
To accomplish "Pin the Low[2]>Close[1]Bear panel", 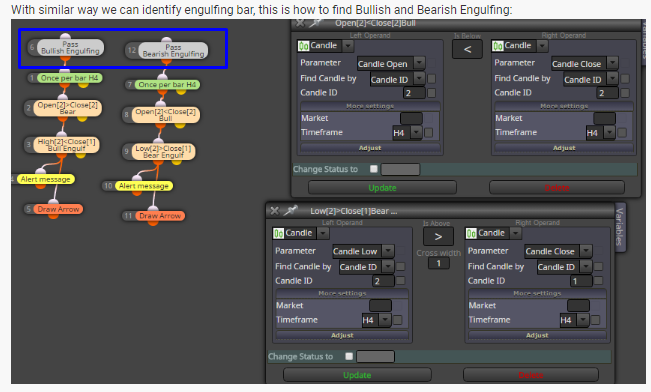I will pyautogui.click(x=291, y=211).
